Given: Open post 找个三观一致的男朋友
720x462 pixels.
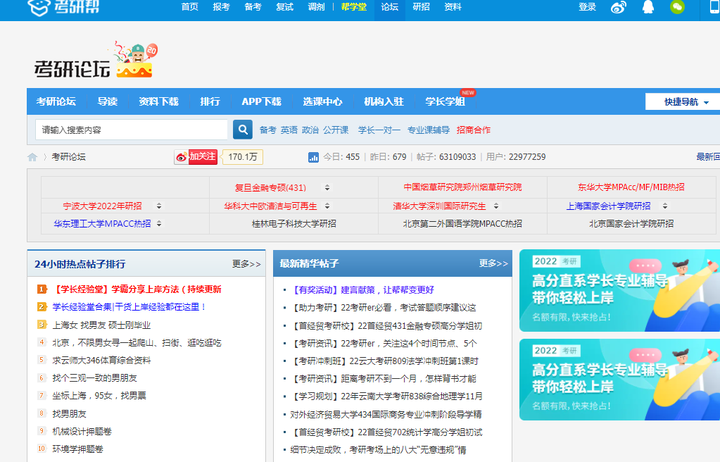Looking at the screenshot, I should point(95,378).
